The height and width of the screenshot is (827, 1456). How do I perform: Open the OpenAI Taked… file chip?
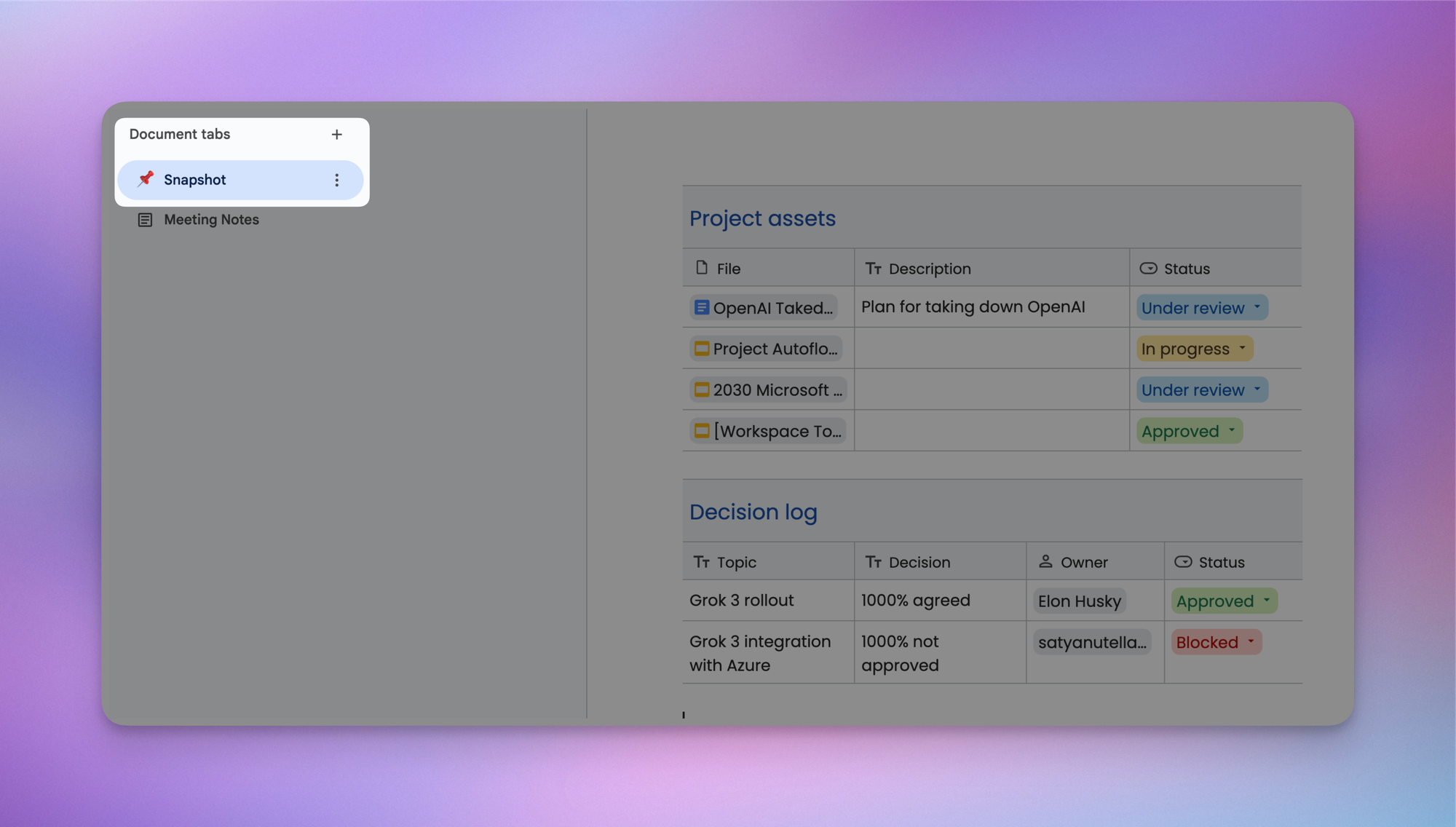763,308
